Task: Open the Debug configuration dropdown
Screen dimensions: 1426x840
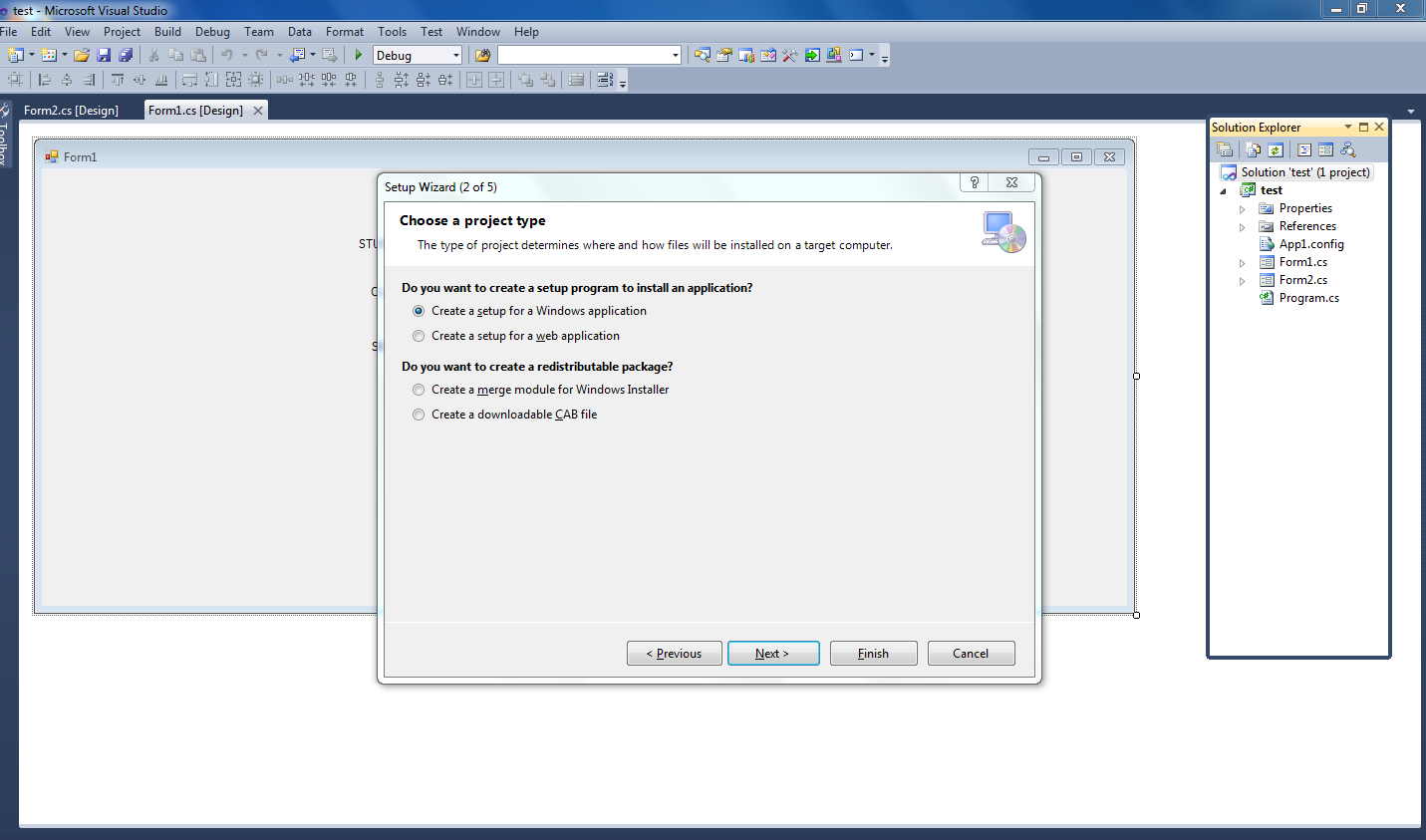Action: (453, 55)
